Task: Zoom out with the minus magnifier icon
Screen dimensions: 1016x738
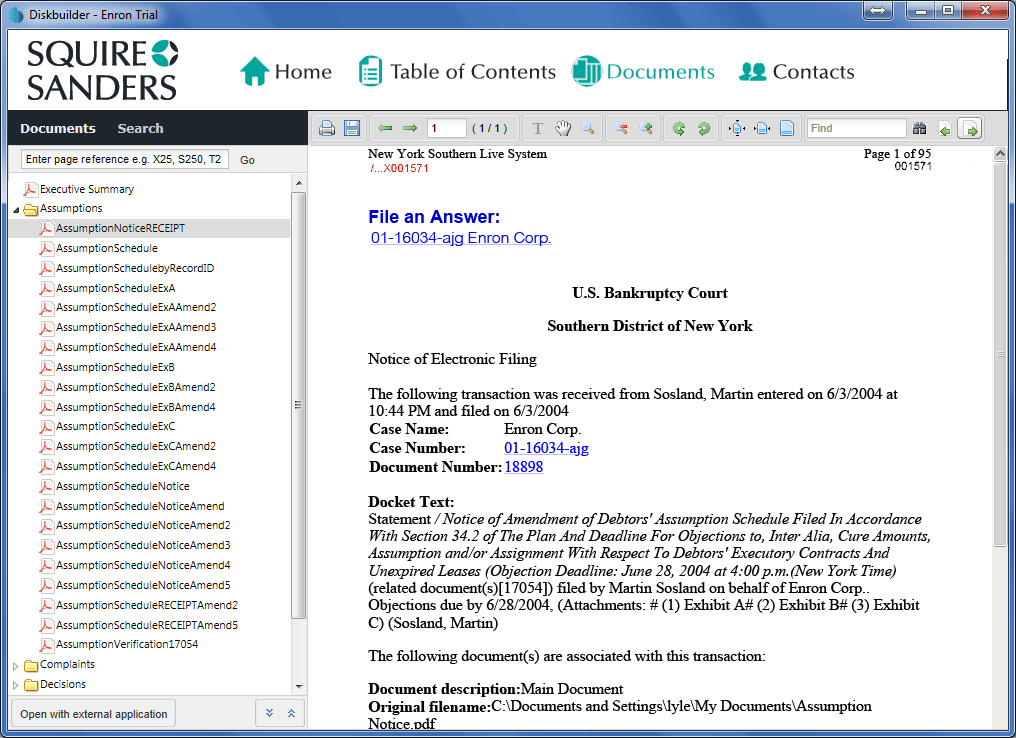Action: coord(621,128)
